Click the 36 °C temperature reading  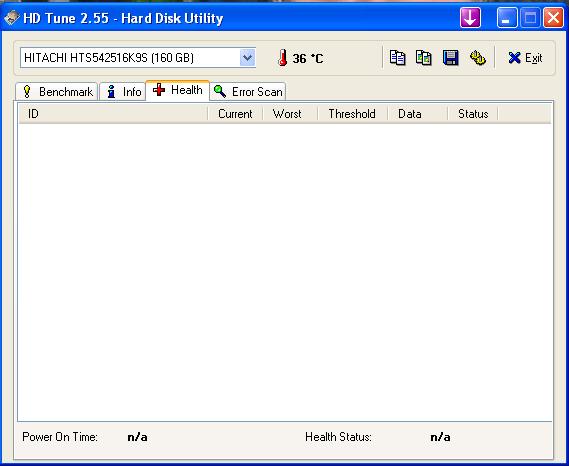308,58
